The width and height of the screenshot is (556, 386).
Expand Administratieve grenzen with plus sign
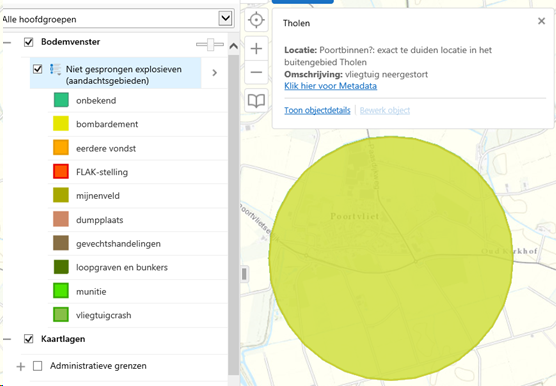21,366
